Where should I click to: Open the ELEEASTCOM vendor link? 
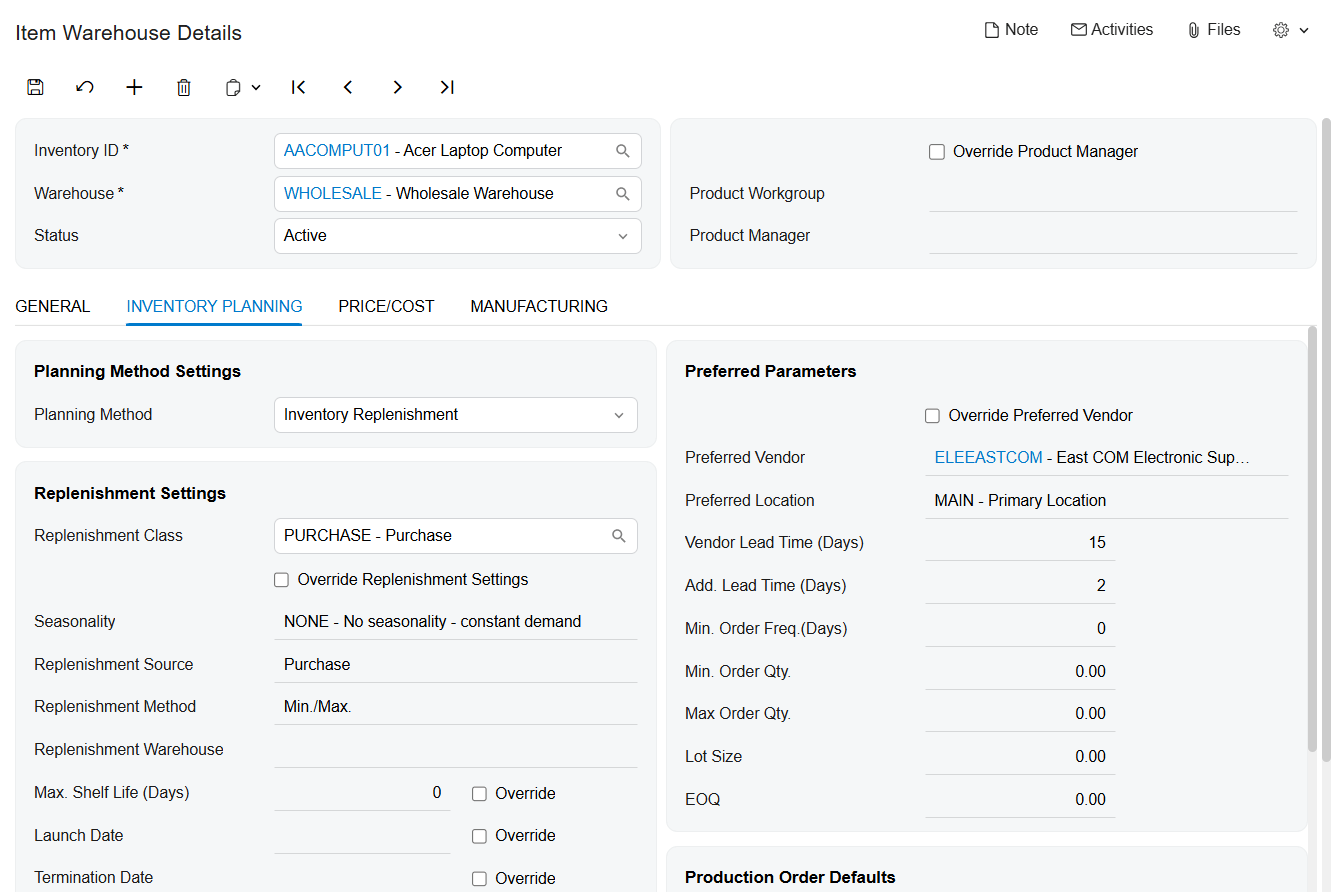coord(988,457)
